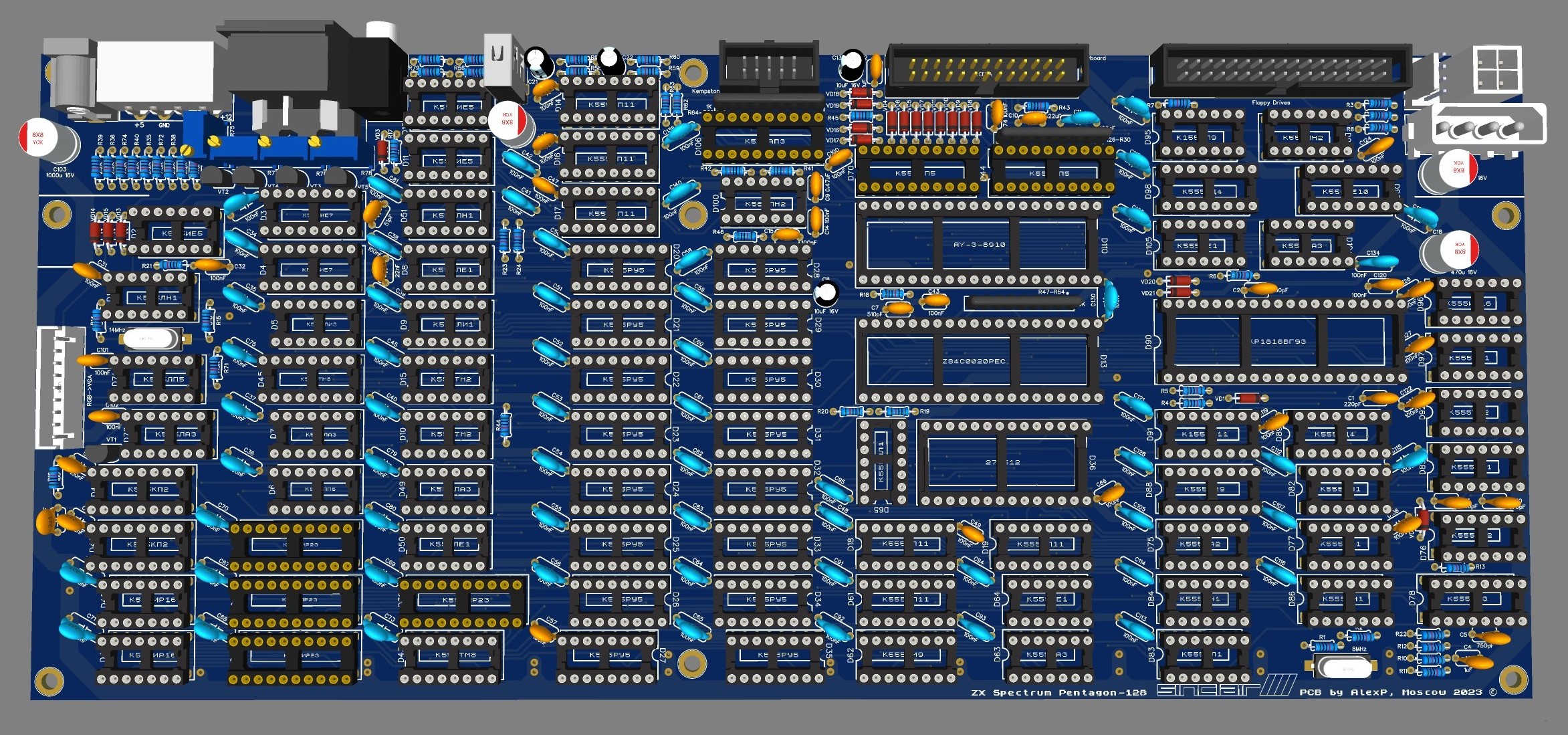Select the 8MHz crystal oscillator
The width and height of the screenshot is (1568, 735).
coord(1341,667)
